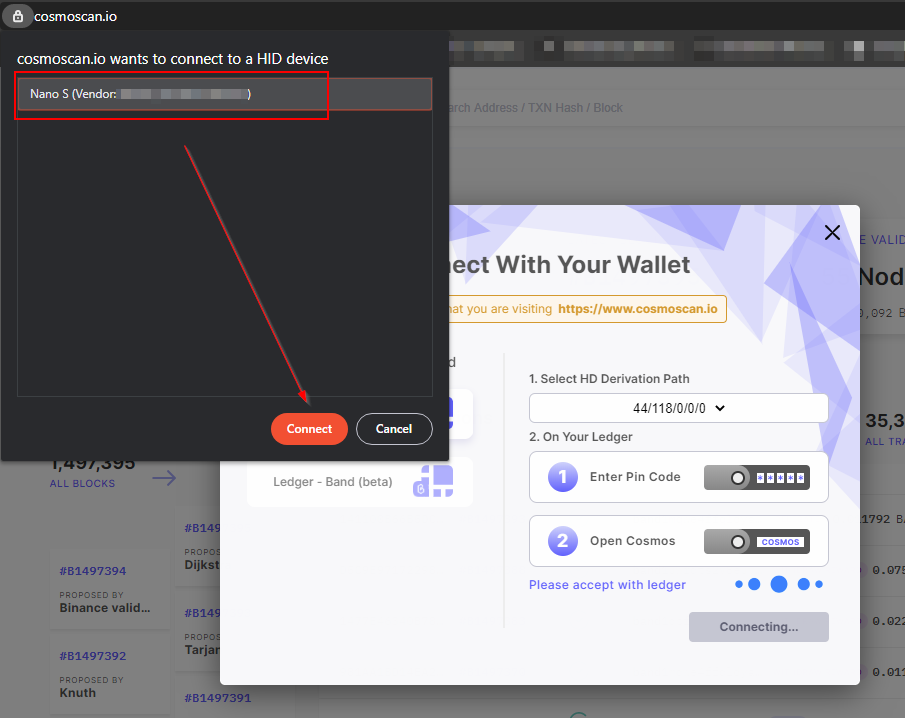Click the https://www.cosmoscan.io URL notice

638,309
